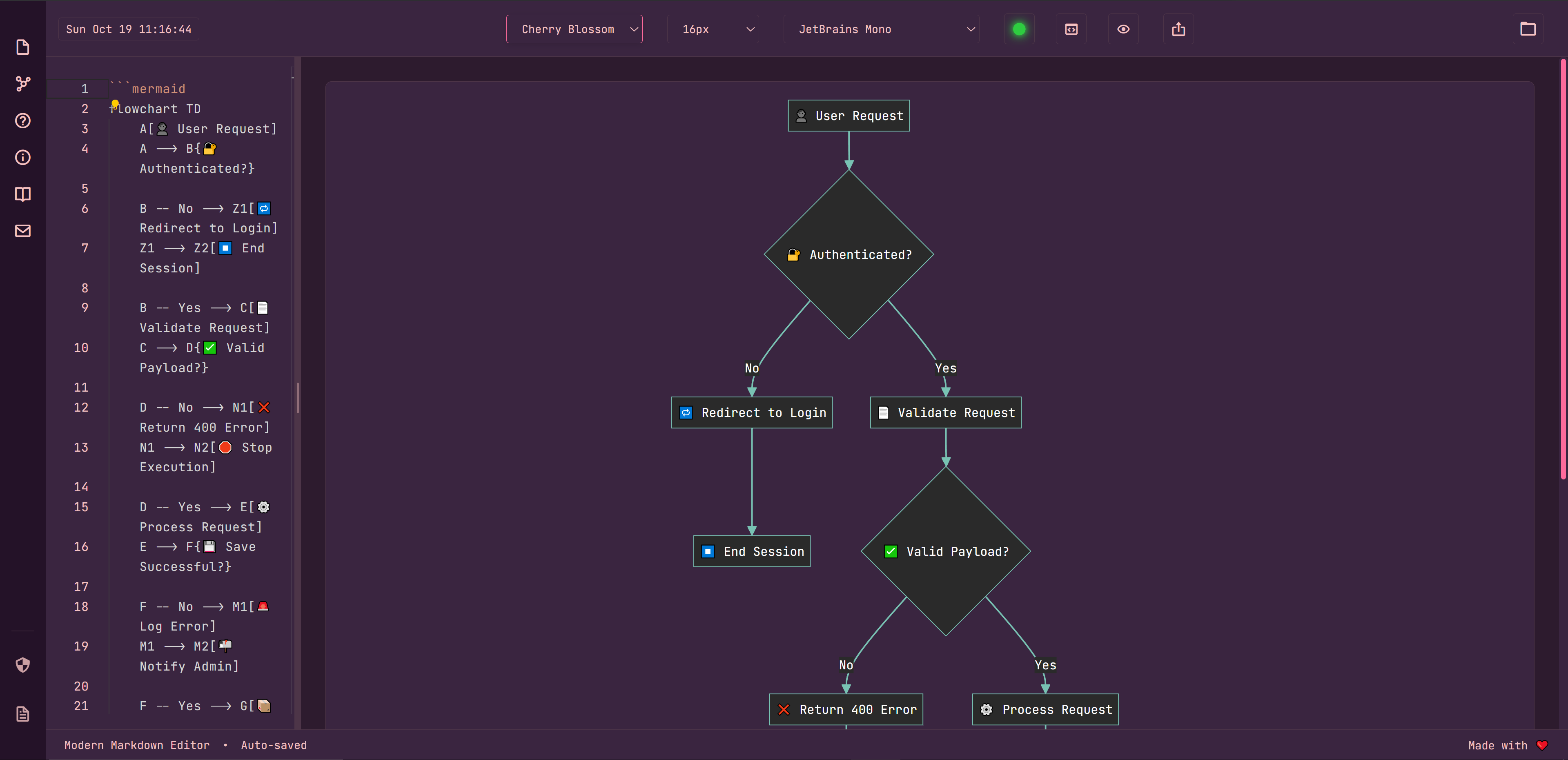1568x760 pixels.
Task: Open Help via the question mark icon
Action: [22, 120]
